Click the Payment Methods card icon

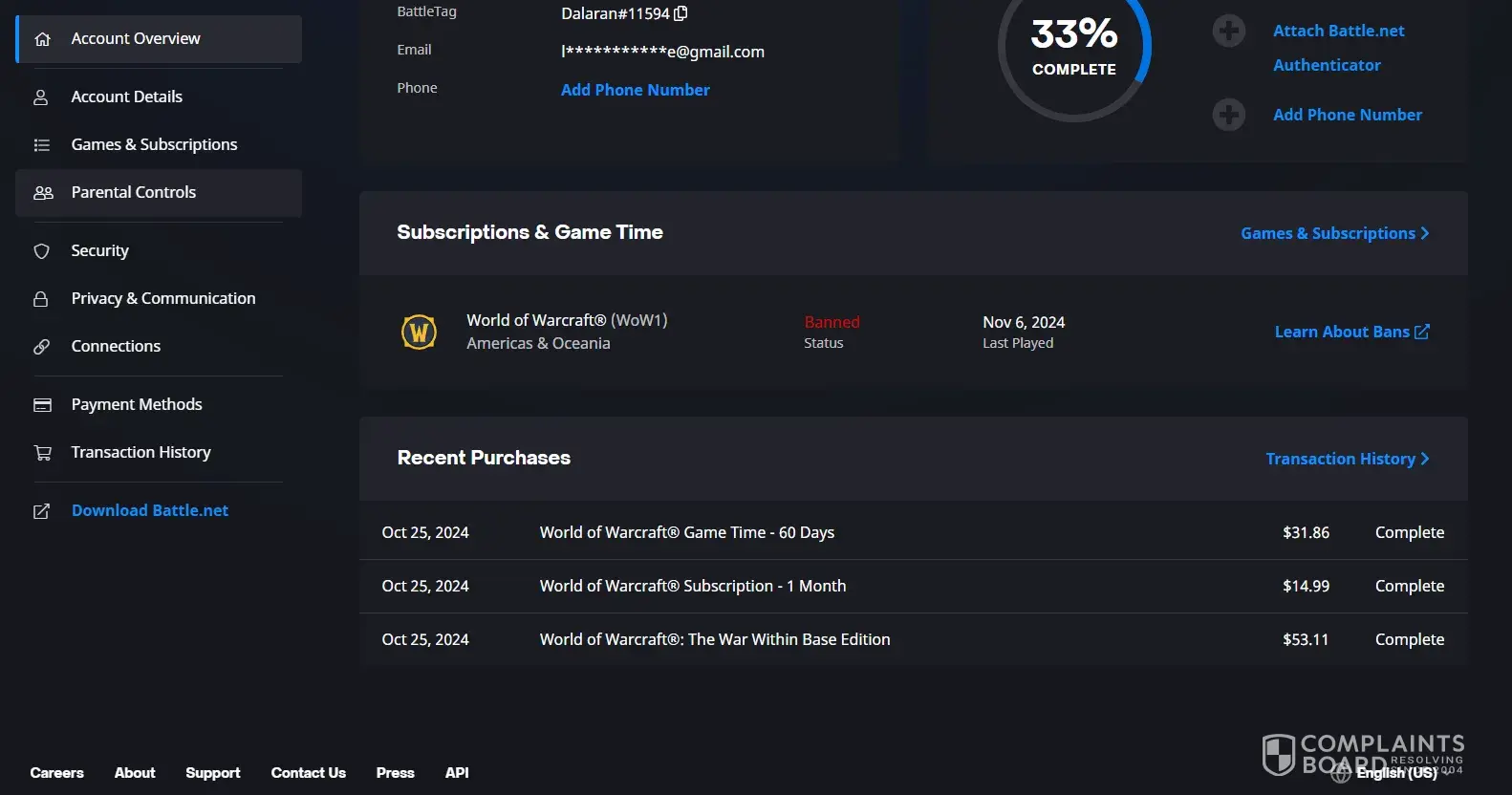pos(42,405)
